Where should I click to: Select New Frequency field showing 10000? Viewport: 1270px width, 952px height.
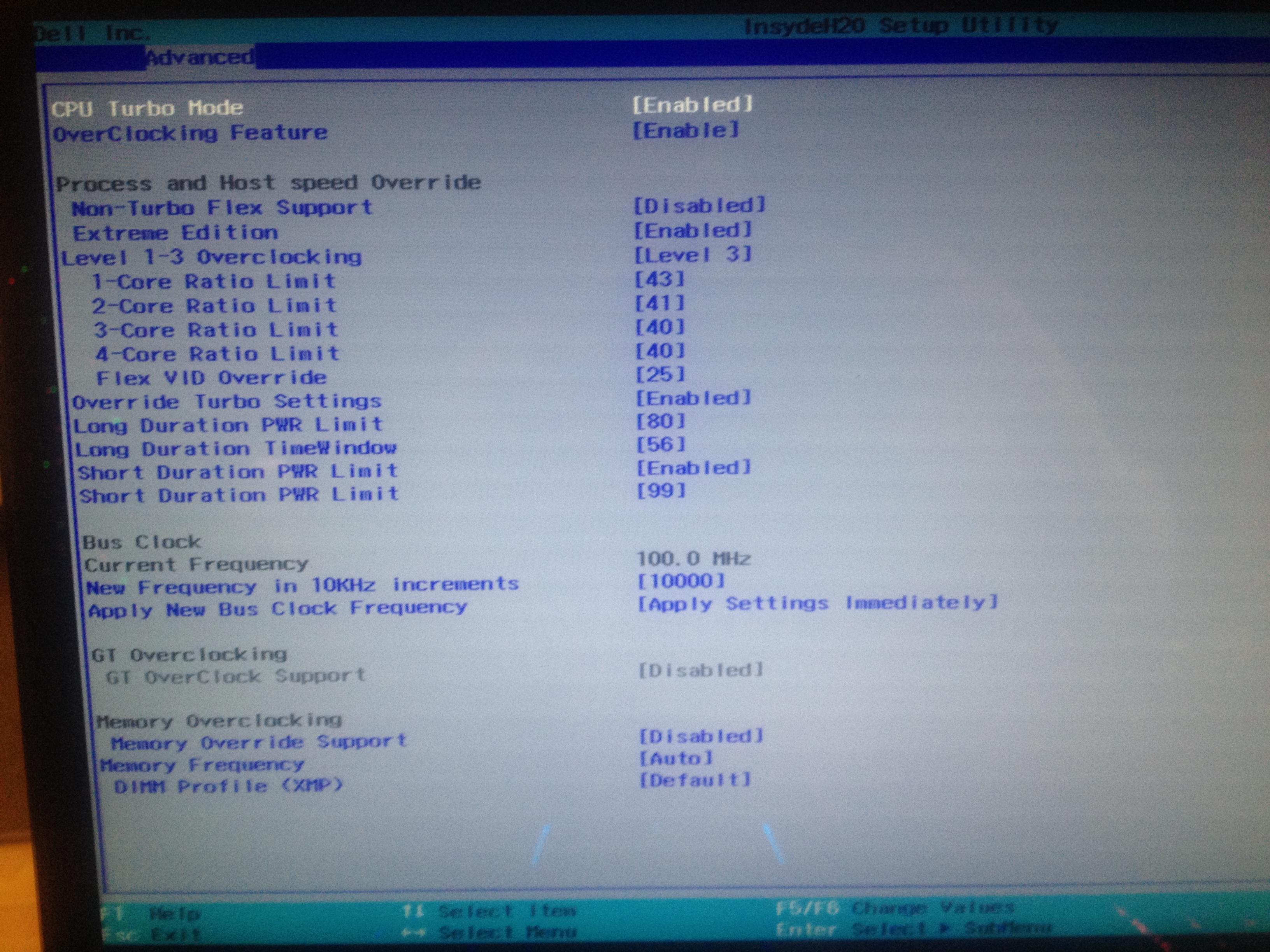tap(682, 581)
